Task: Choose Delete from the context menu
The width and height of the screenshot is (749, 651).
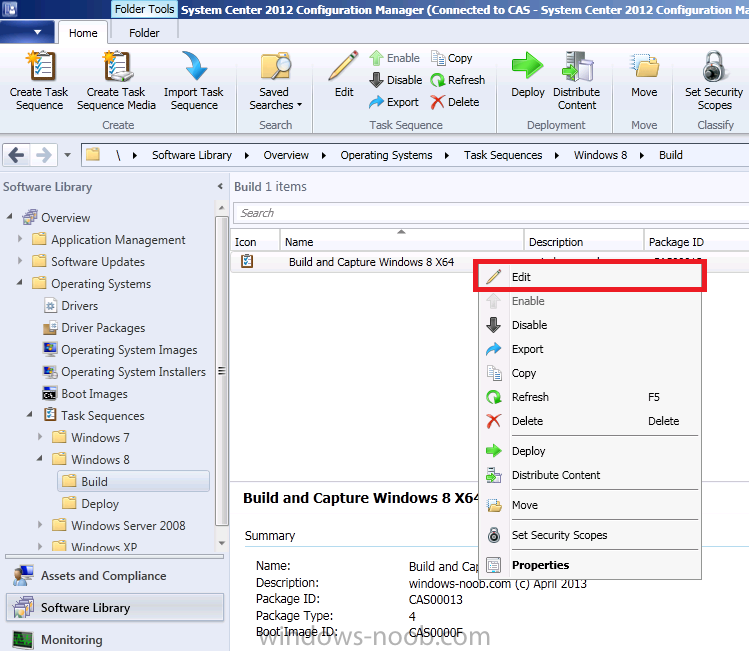Action: 590,421
